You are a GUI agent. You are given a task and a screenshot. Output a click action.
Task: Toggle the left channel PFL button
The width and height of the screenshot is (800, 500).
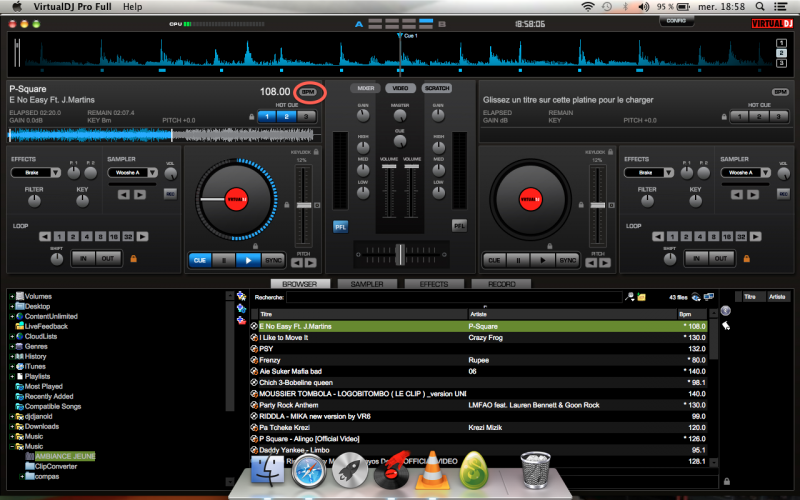point(340,226)
